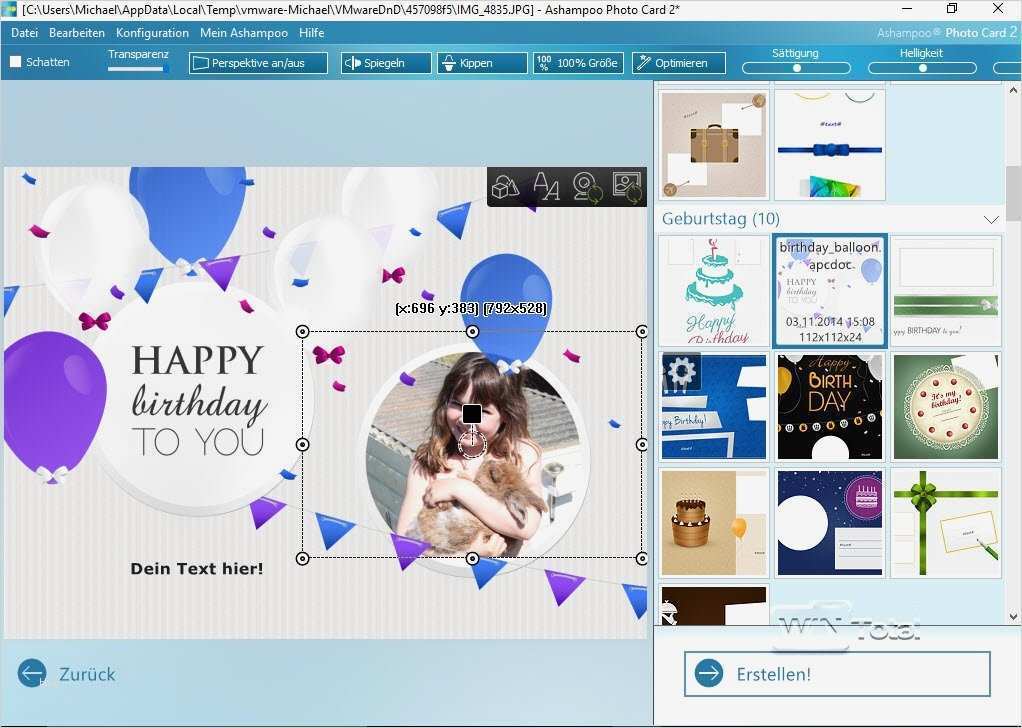The width and height of the screenshot is (1022, 728).
Task: Click the 'Dein Text hier!' text field
Action: (197, 569)
